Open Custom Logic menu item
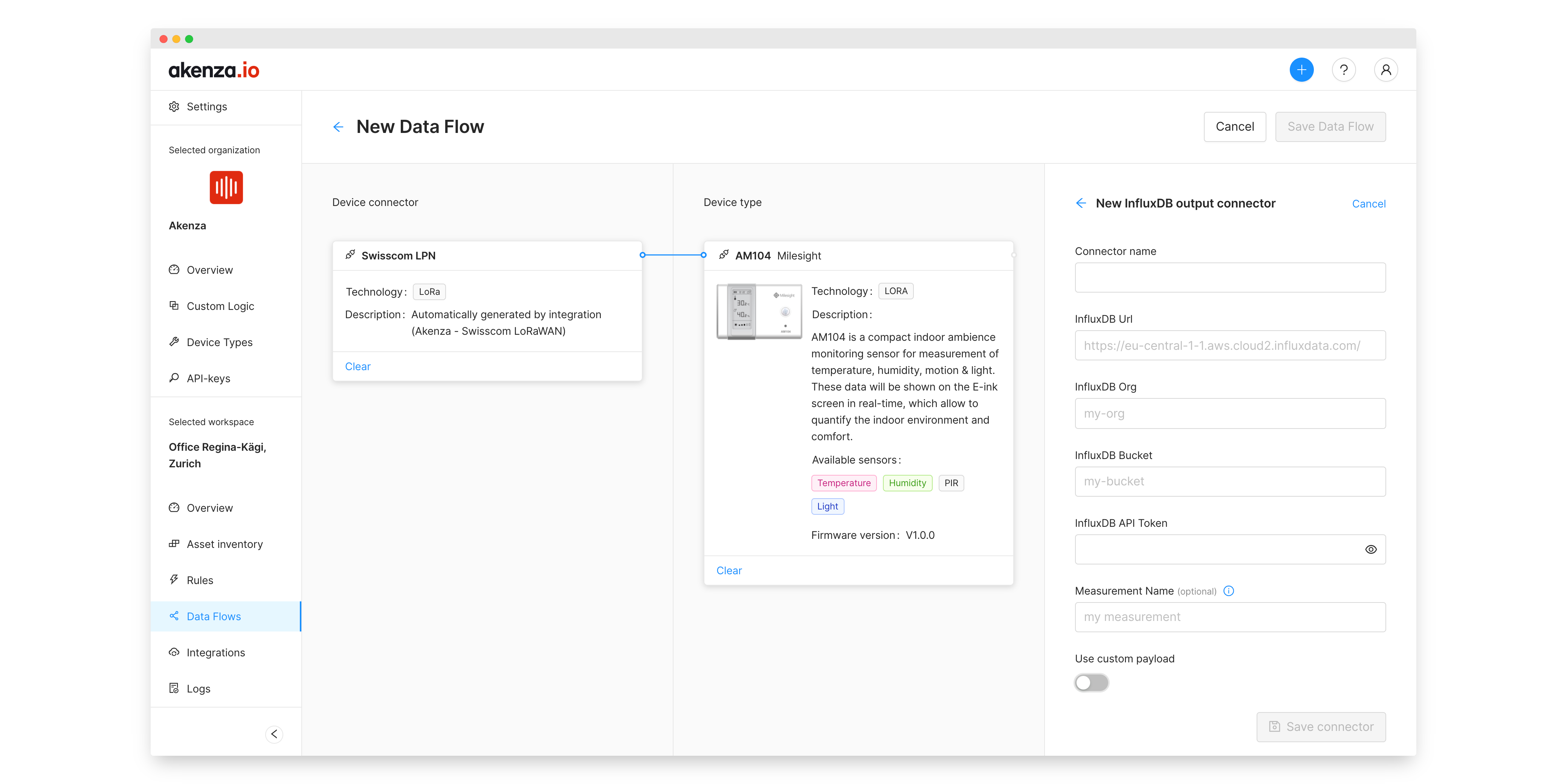 tap(226, 306)
